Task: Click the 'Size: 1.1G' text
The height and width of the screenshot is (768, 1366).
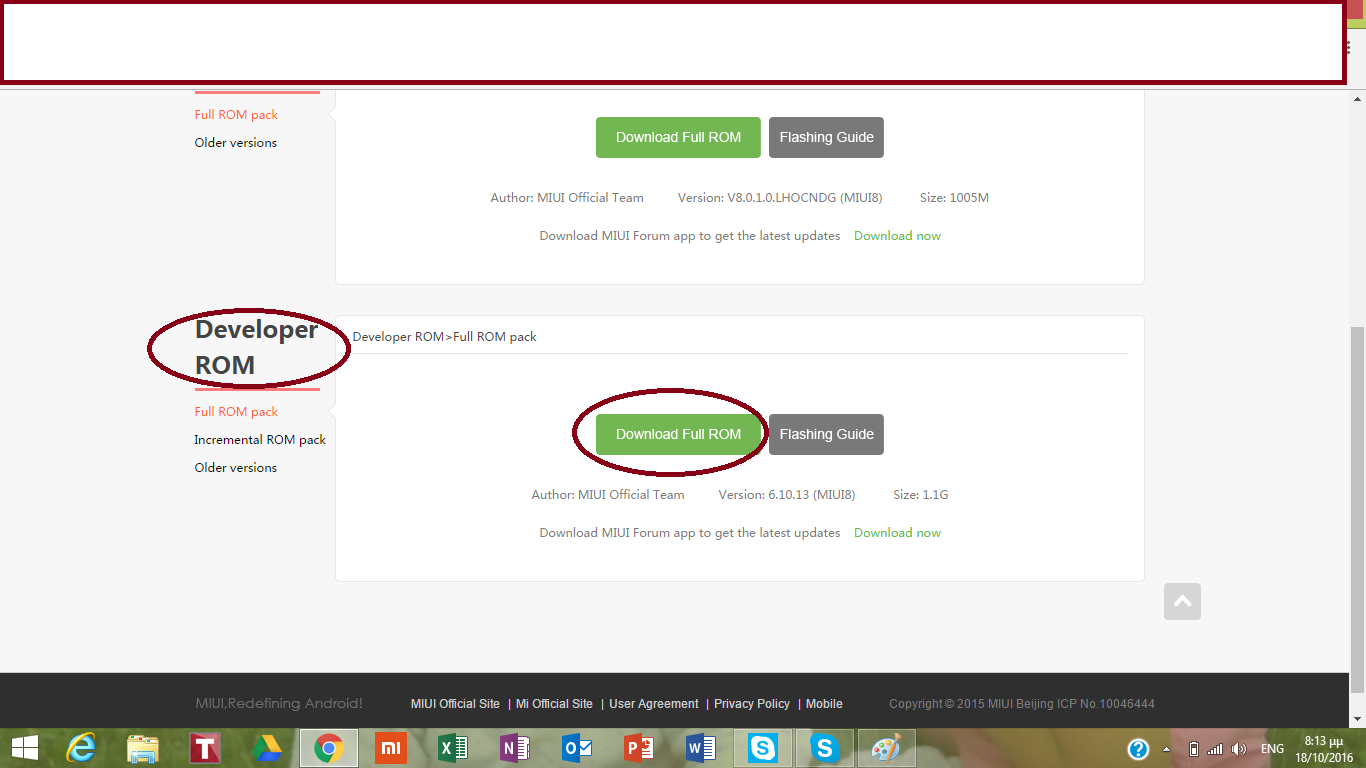Action: tap(920, 495)
